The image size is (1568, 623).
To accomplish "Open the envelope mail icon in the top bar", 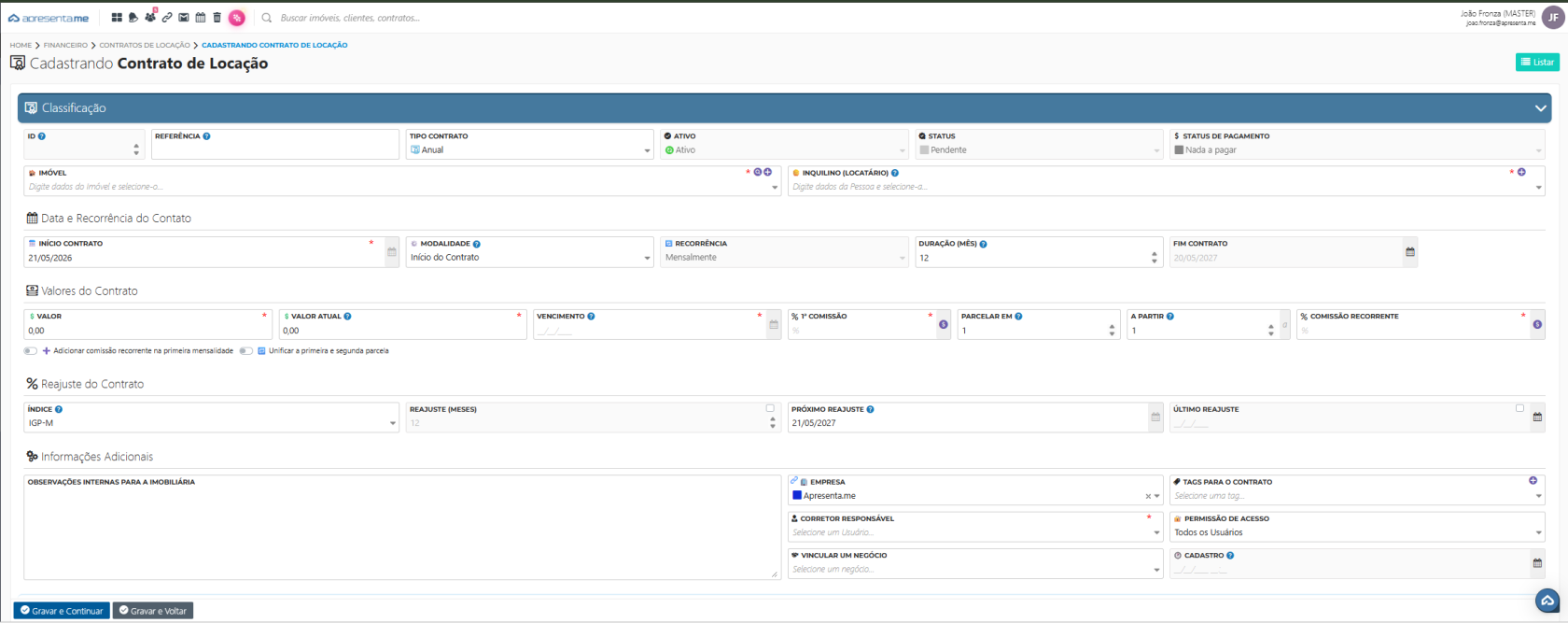I will 184,18.
